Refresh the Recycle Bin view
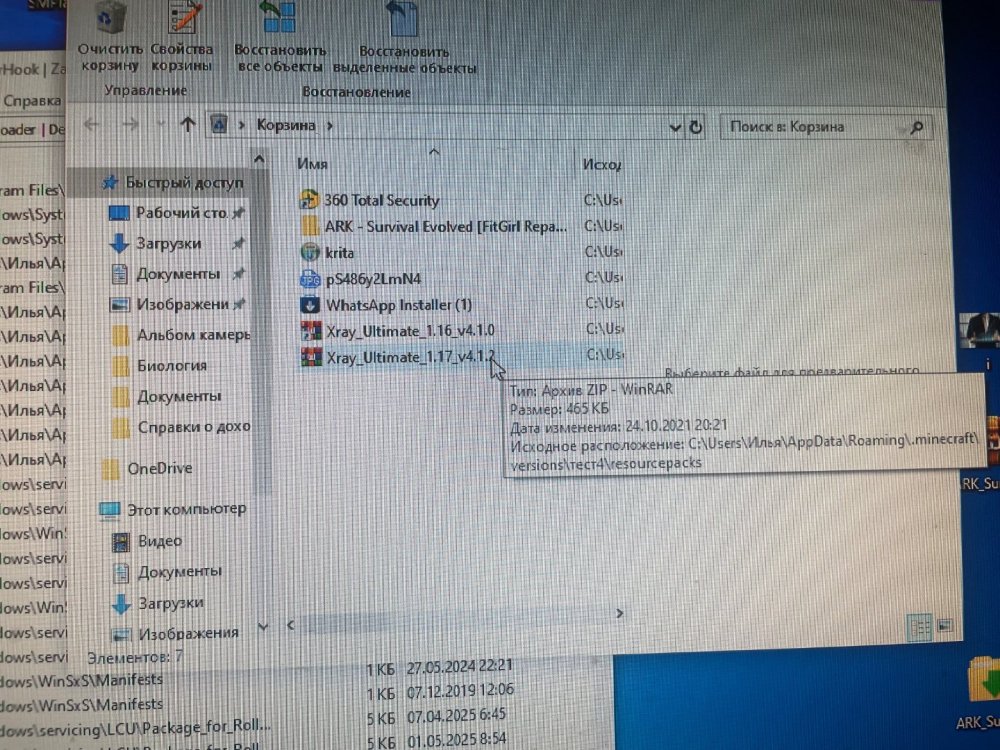 [x=696, y=127]
